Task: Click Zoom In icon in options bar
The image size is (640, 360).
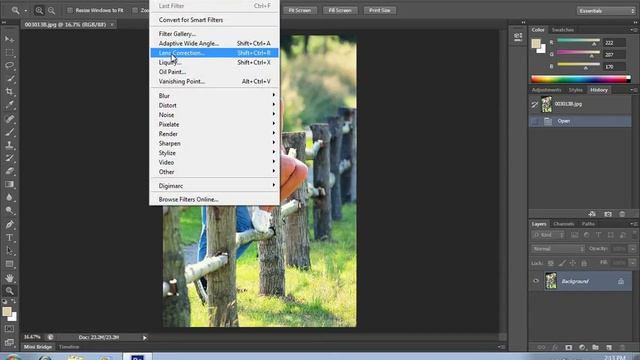Action: tap(39, 11)
